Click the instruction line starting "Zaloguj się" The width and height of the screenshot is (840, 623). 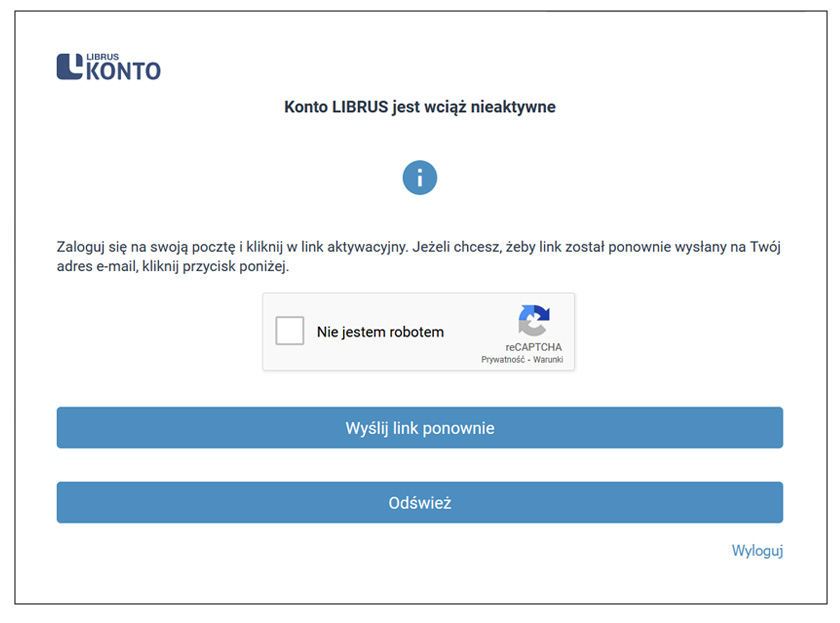pyautogui.click(x=419, y=246)
